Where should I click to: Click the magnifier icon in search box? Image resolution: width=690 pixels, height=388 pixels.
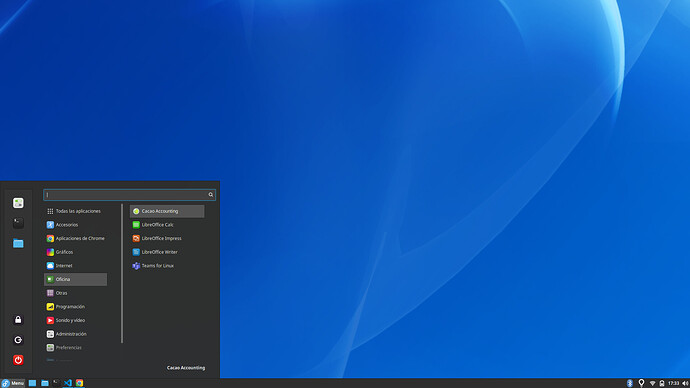(x=211, y=195)
